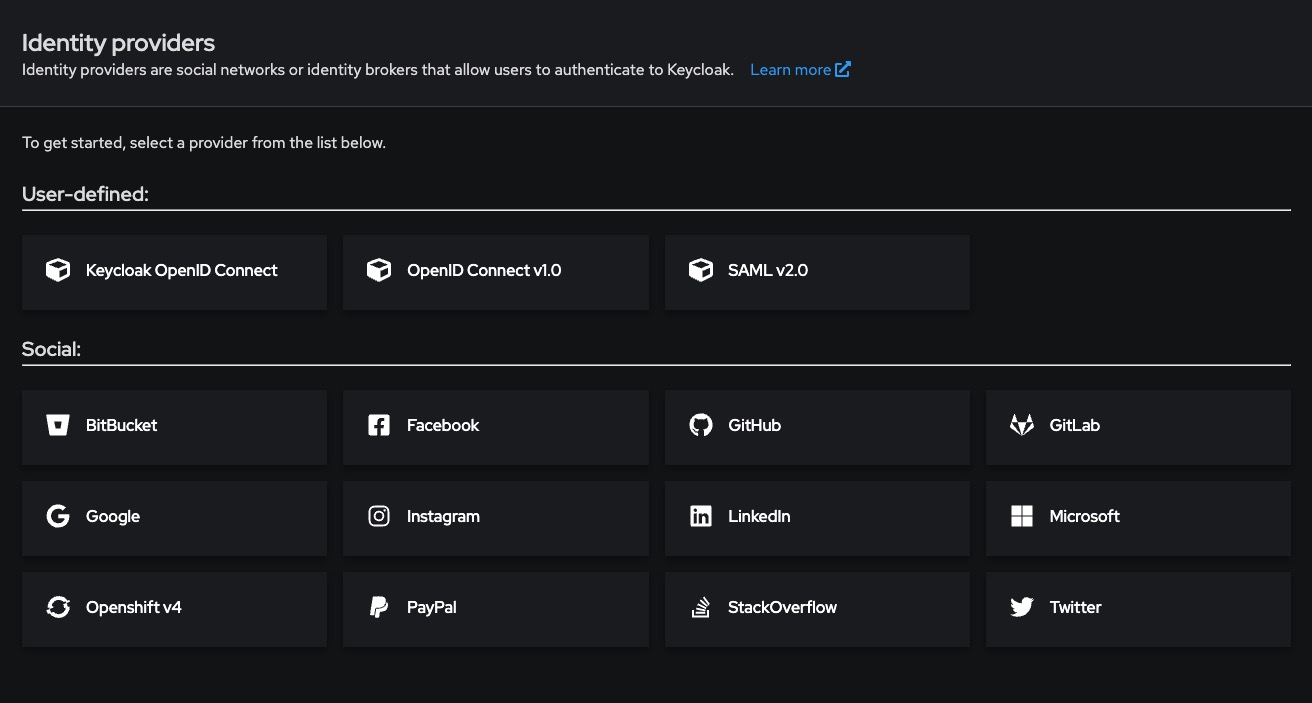The height and width of the screenshot is (703, 1312).
Task: Click the Facebook logo icon
Action: [x=379, y=425]
